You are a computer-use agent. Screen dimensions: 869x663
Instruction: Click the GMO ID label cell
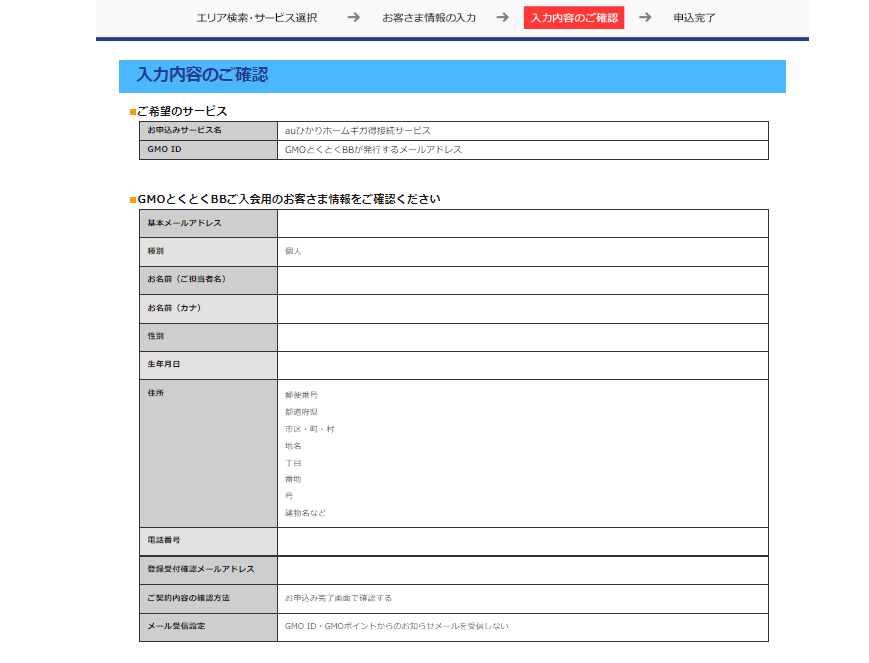208,150
